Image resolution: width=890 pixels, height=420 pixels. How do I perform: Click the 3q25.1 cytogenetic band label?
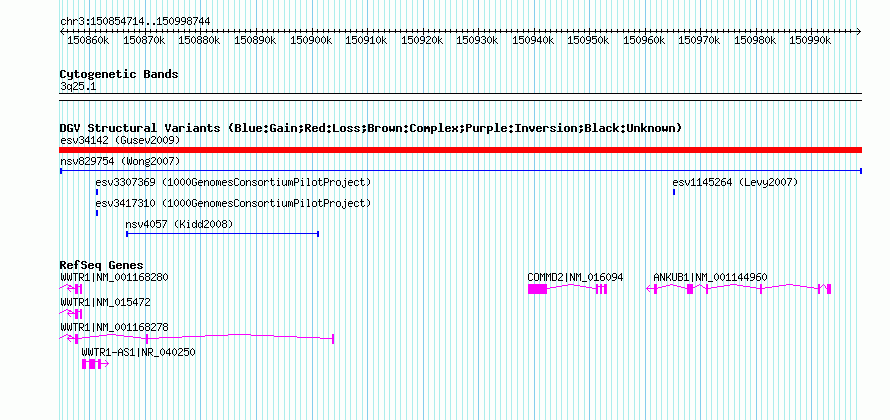(78, 86)
